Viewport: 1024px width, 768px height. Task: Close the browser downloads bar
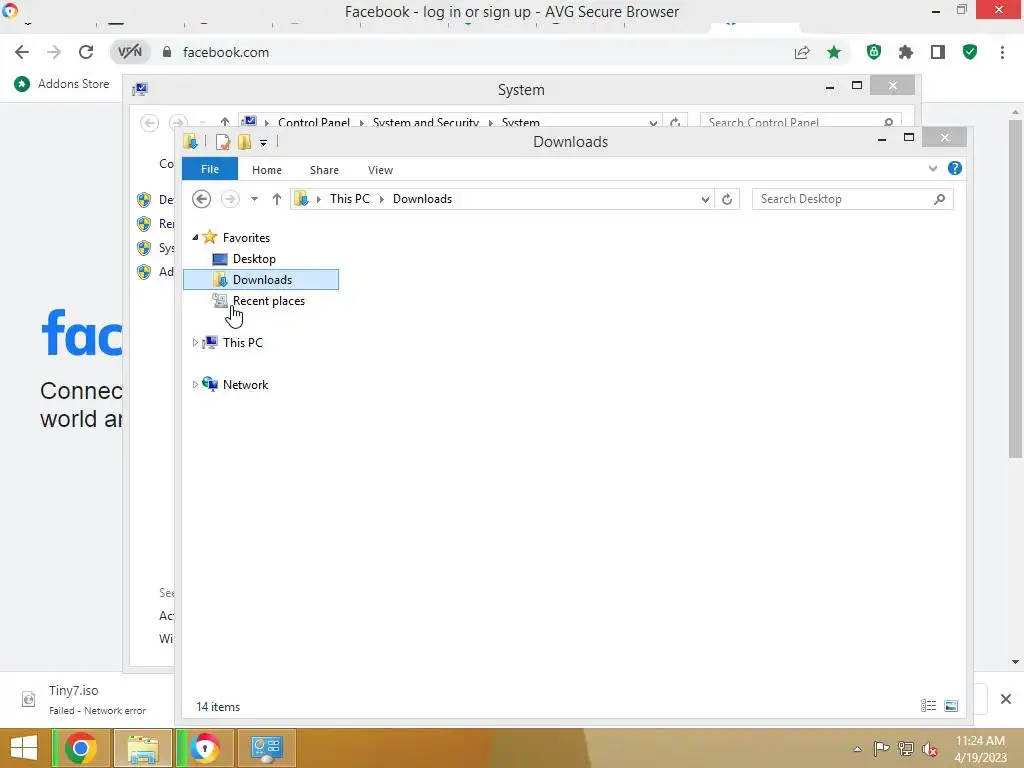[1006, 699]
